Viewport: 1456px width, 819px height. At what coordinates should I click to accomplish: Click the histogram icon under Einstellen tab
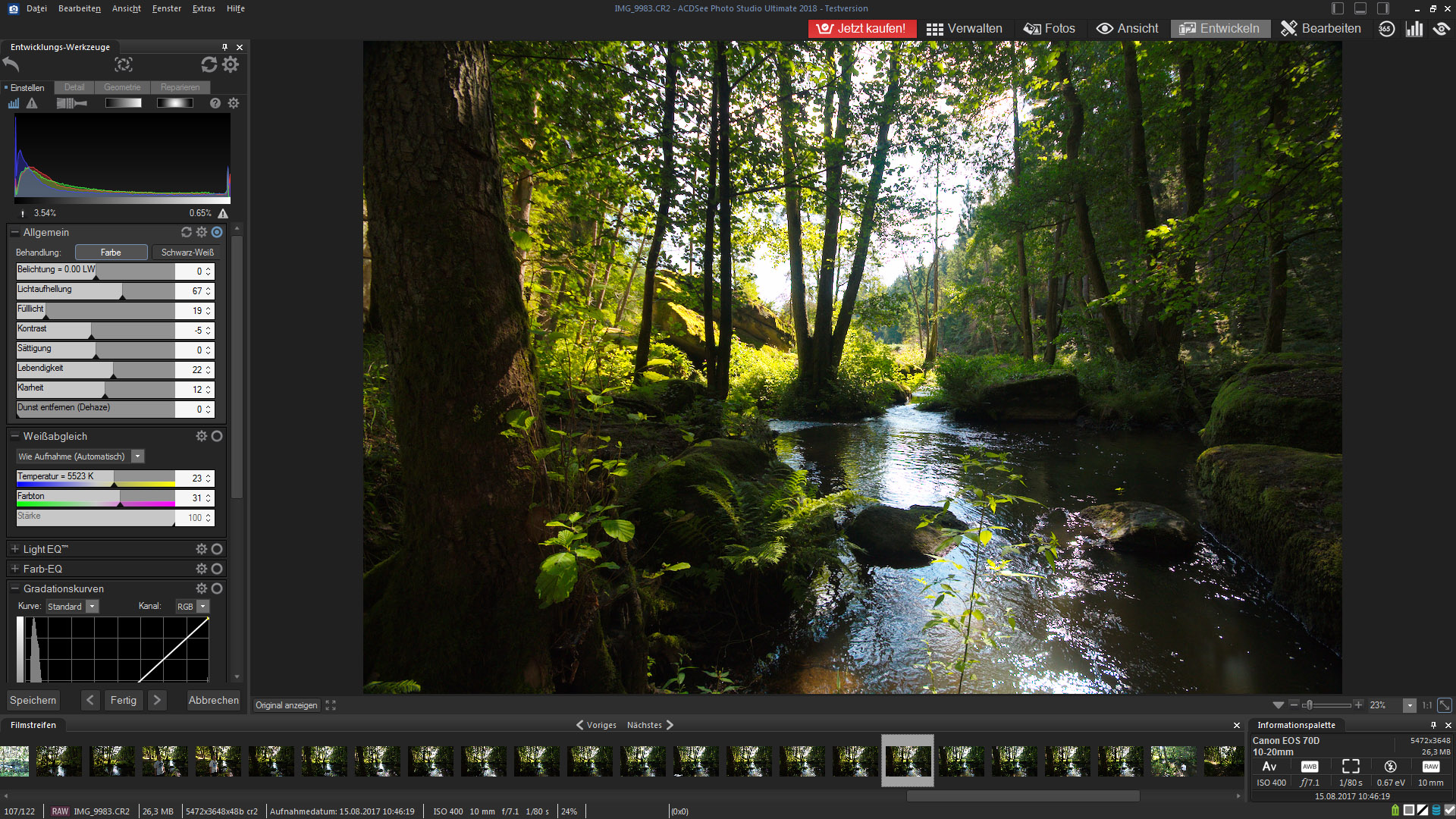14,103
